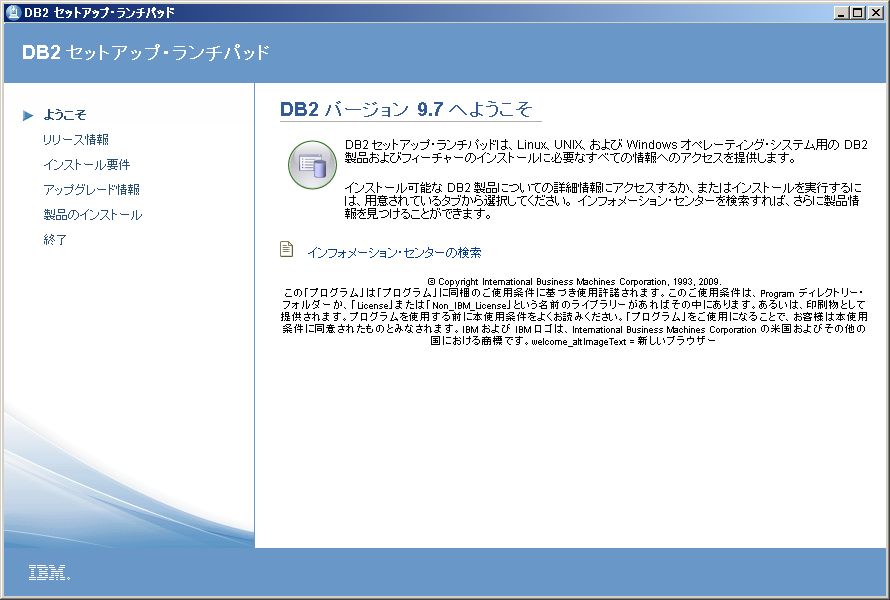Open the インストール要件 section
This screenshot has height=600, width=890.
tap(87, 165)
